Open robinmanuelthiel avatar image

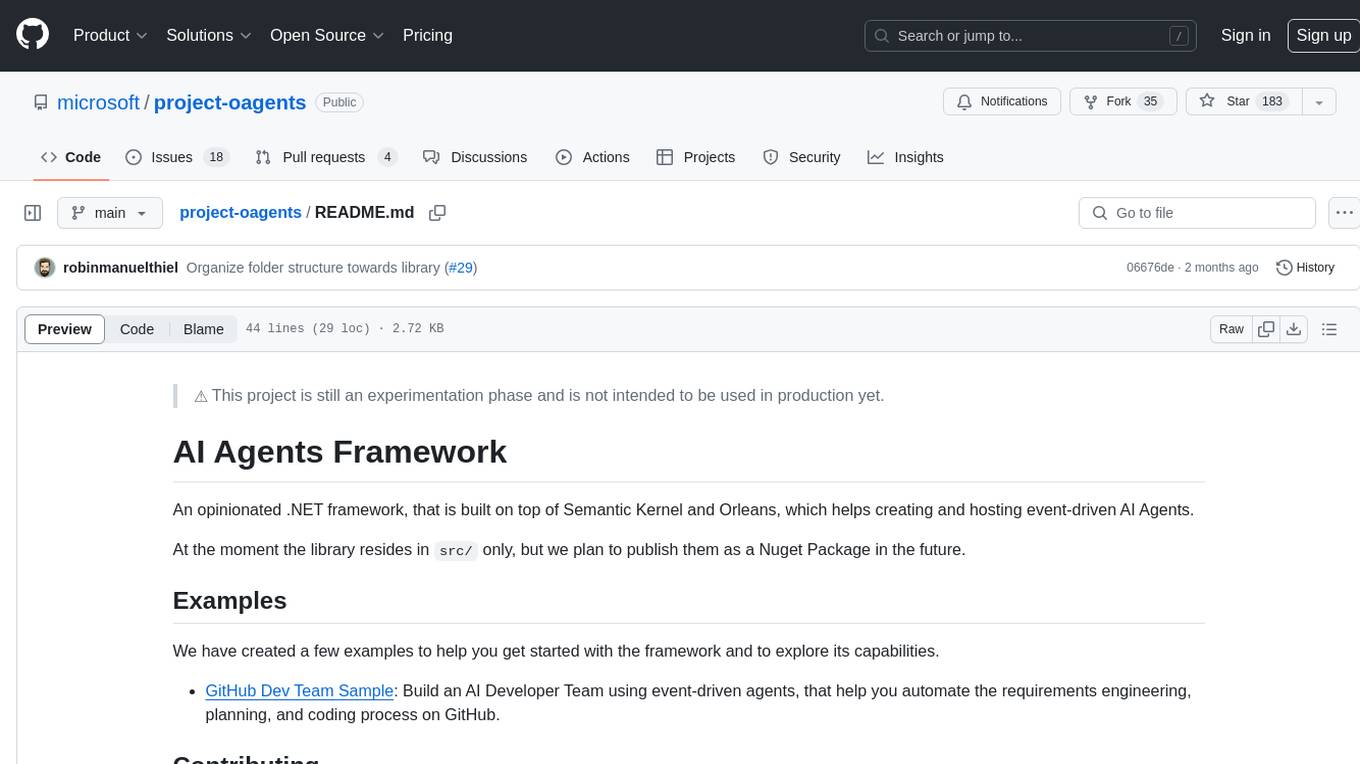pos(44,268)
